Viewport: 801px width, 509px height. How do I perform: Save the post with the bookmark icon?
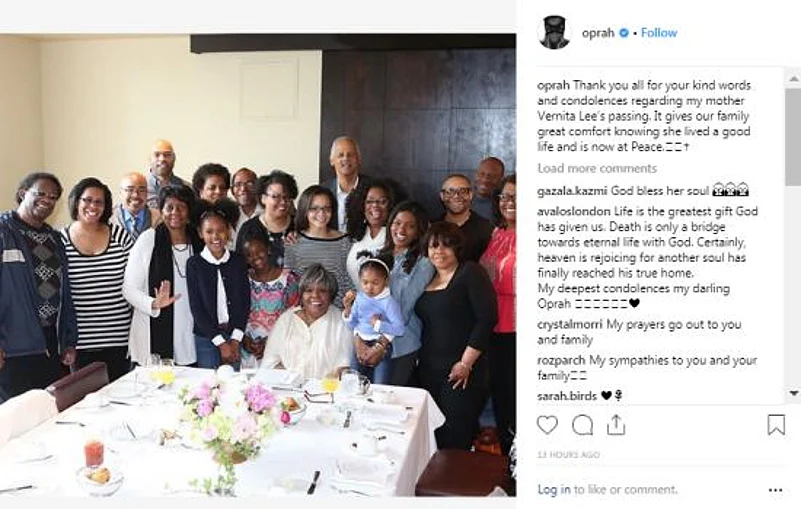(x=776, y=425)
